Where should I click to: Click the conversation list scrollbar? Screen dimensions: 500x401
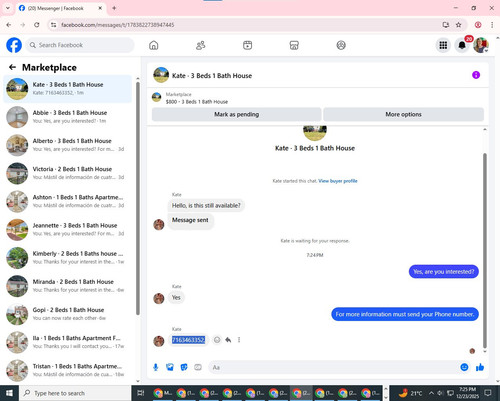(138, 198)
